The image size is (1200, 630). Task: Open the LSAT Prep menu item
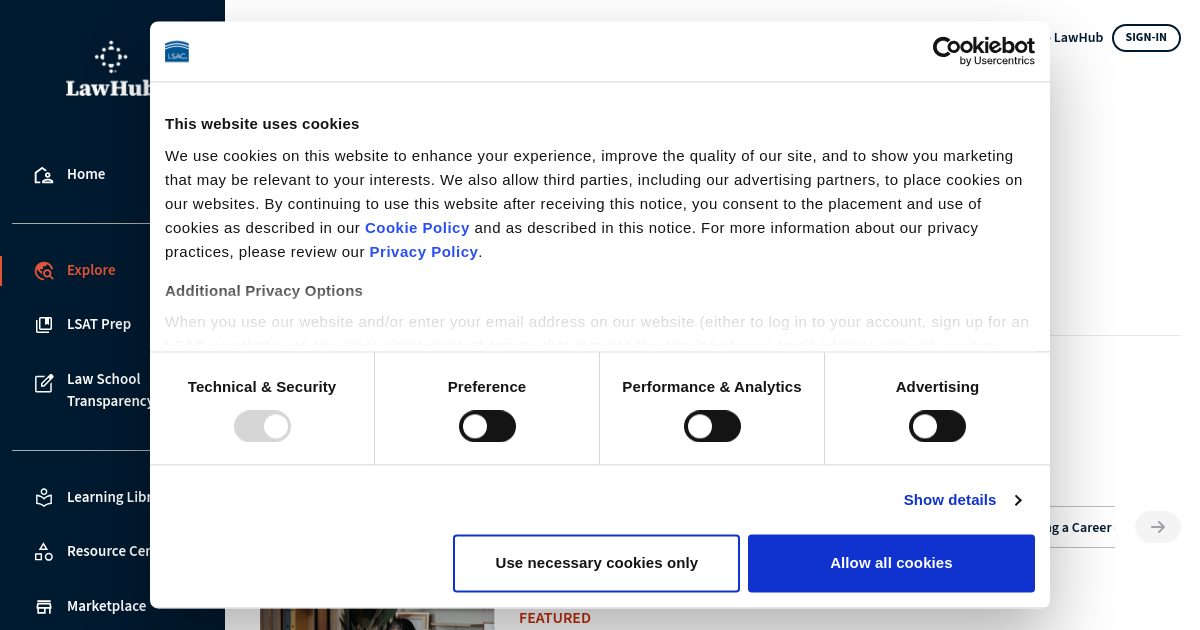(x=99, y=324)
